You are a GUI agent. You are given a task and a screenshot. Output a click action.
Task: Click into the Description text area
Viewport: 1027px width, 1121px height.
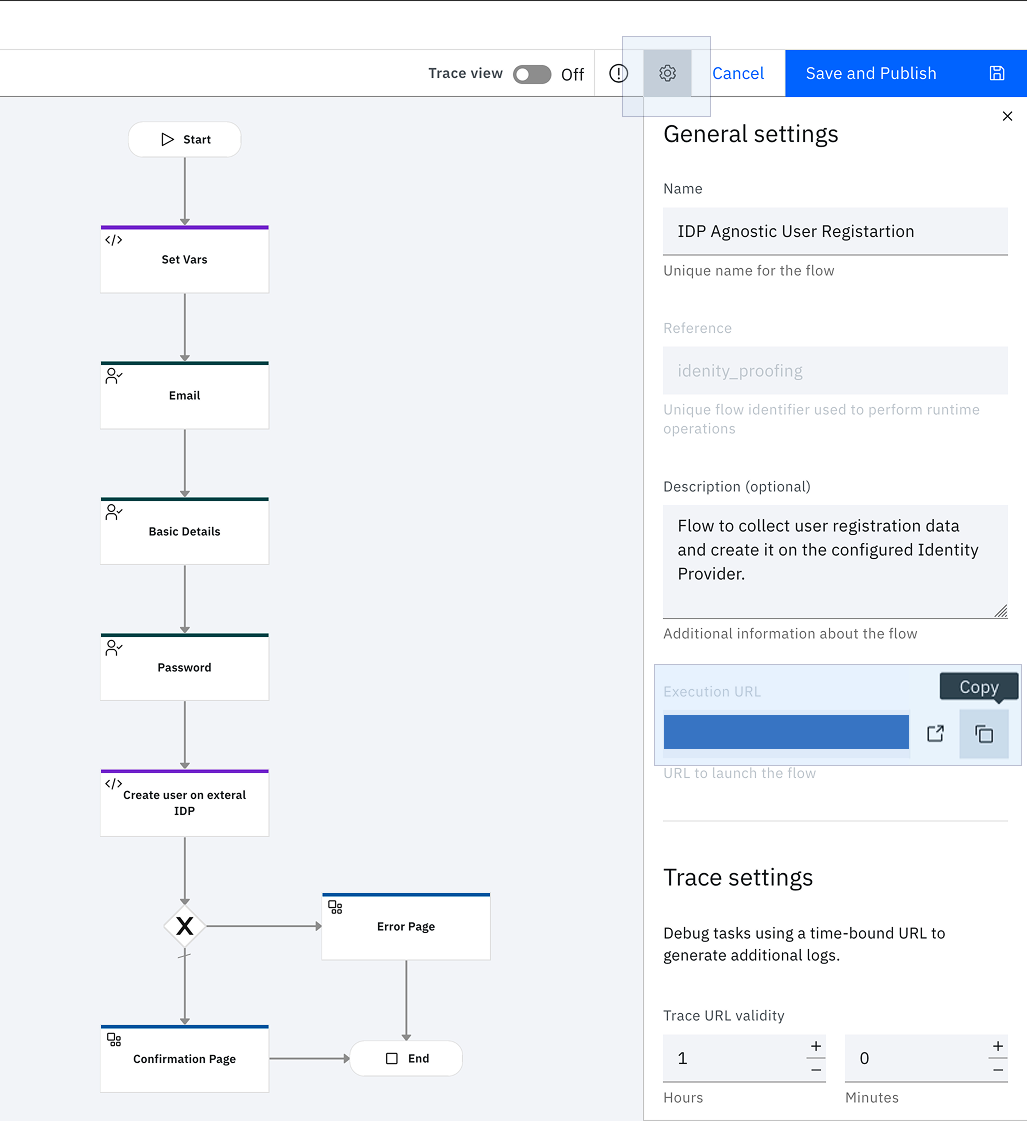835,561
